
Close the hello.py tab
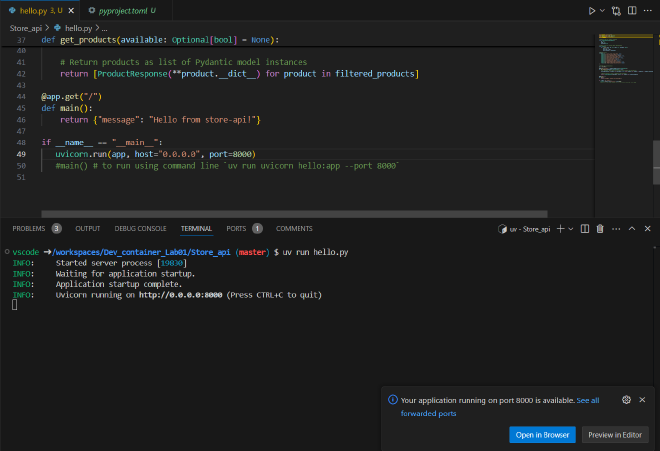coord(71,11)
